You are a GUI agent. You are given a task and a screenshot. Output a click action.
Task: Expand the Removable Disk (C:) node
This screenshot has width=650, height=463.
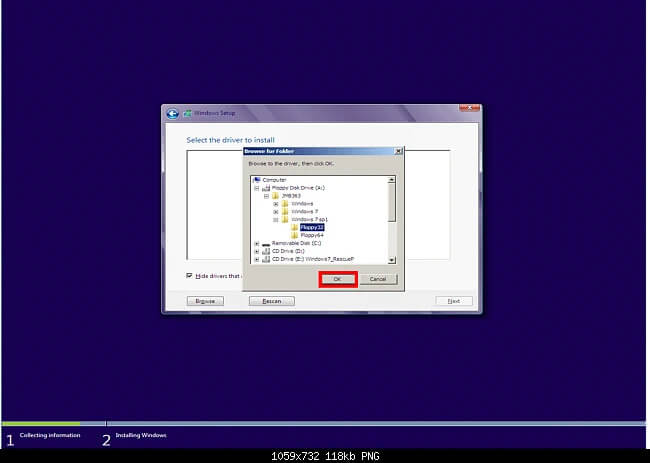point(257,243)
